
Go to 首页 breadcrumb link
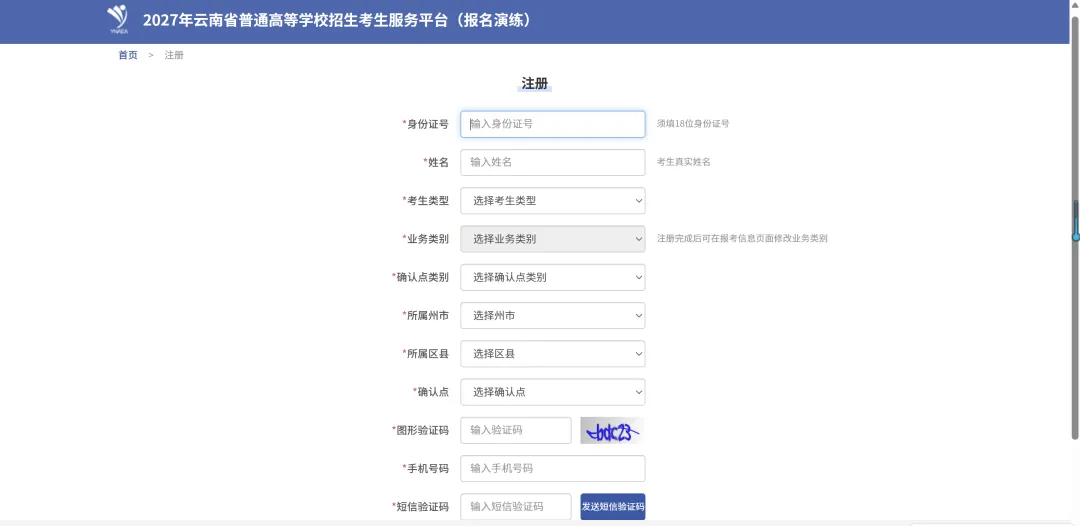(128, 55)
